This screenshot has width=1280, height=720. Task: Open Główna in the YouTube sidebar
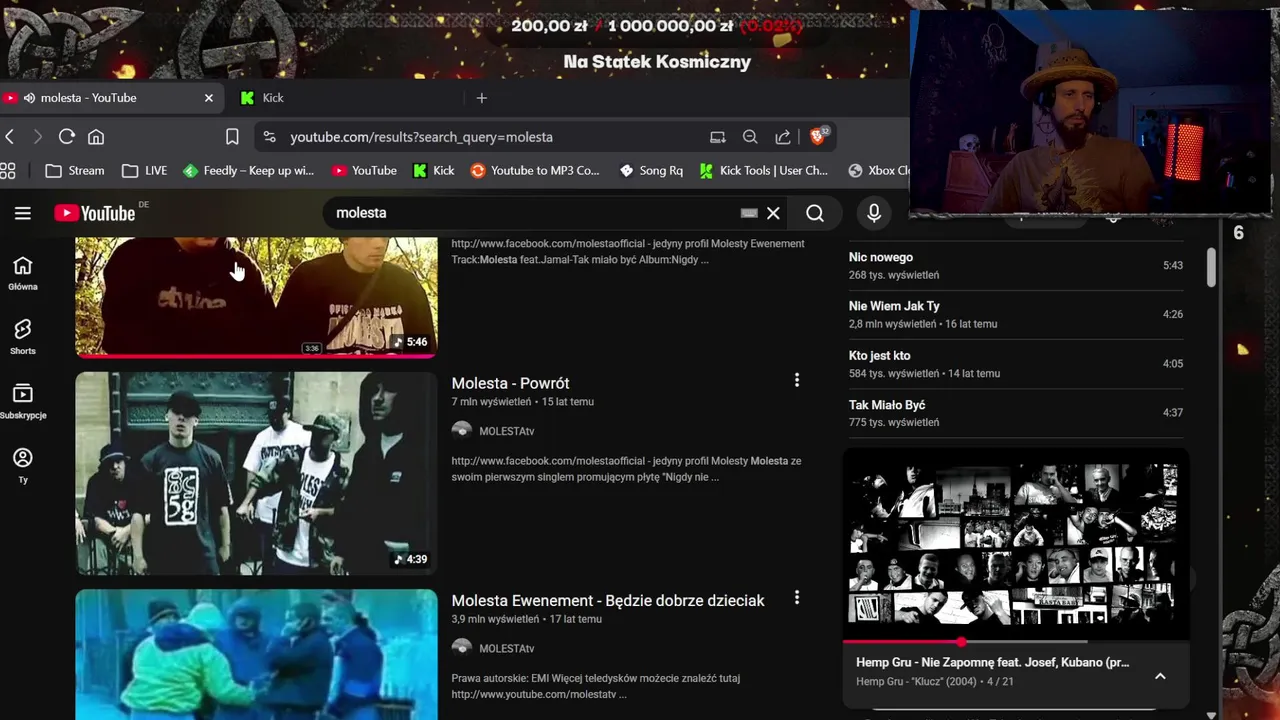[x=23, y=273]
